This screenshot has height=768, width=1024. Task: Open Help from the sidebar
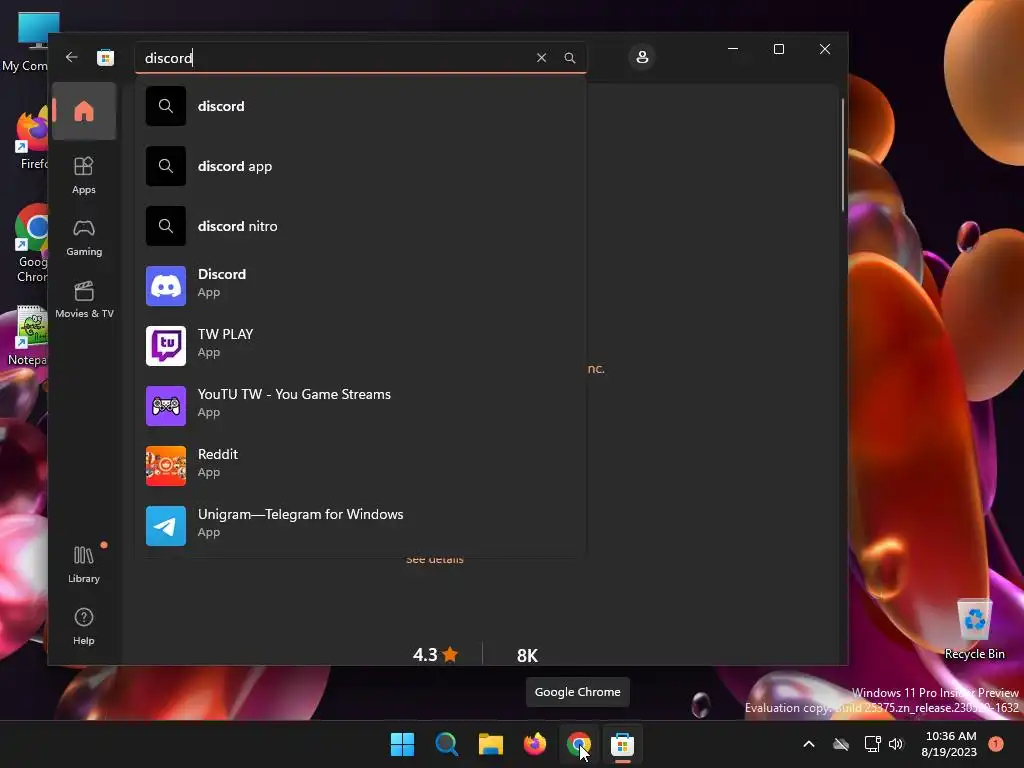click(x=84, y=626)
